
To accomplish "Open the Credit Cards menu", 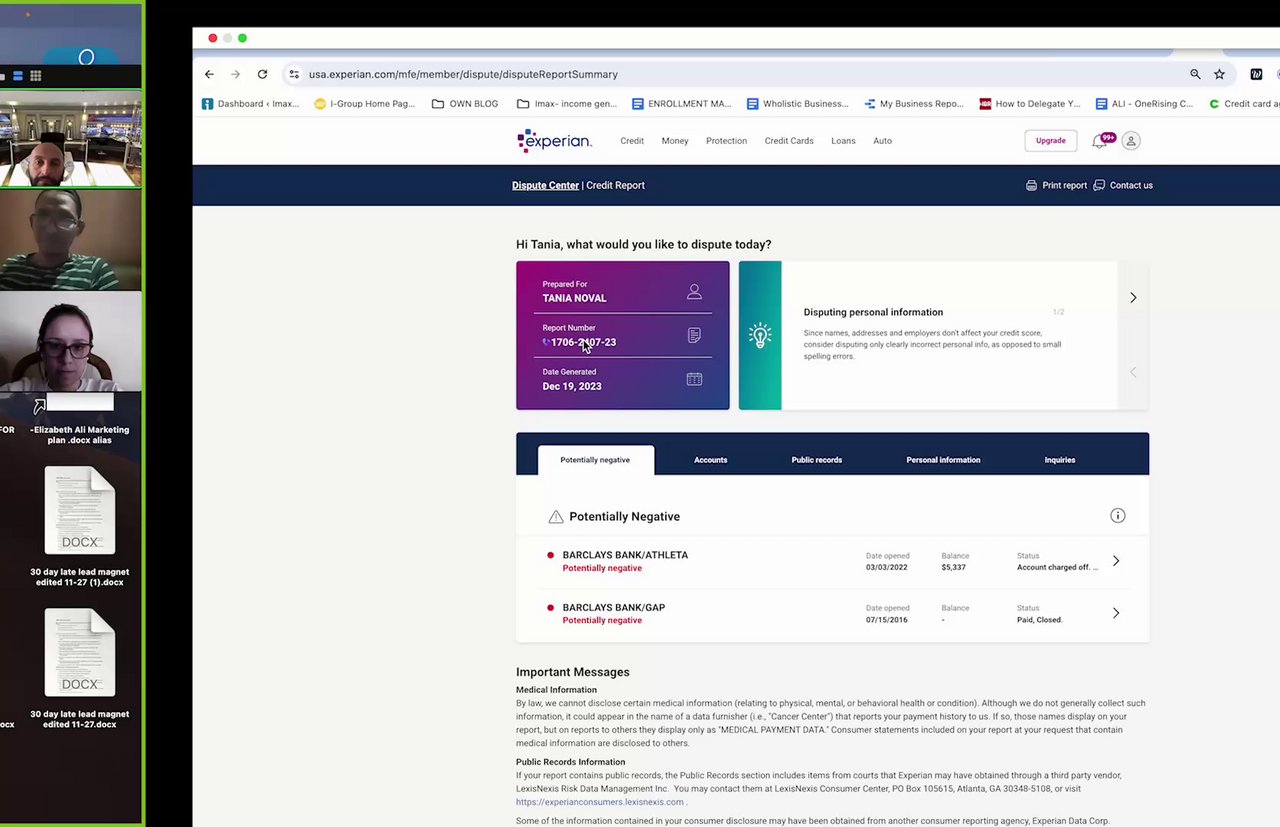I will (x=789, y=141).
